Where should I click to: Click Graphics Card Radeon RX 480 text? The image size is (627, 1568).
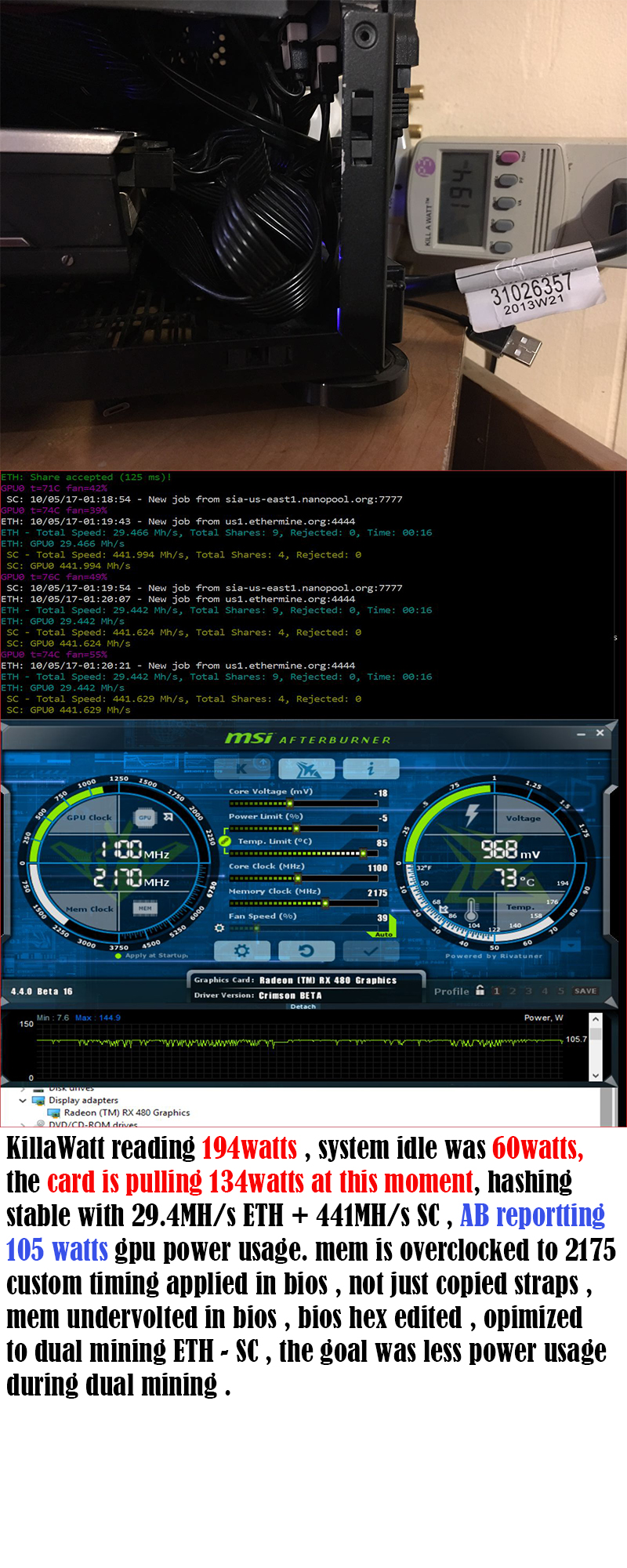295,980
